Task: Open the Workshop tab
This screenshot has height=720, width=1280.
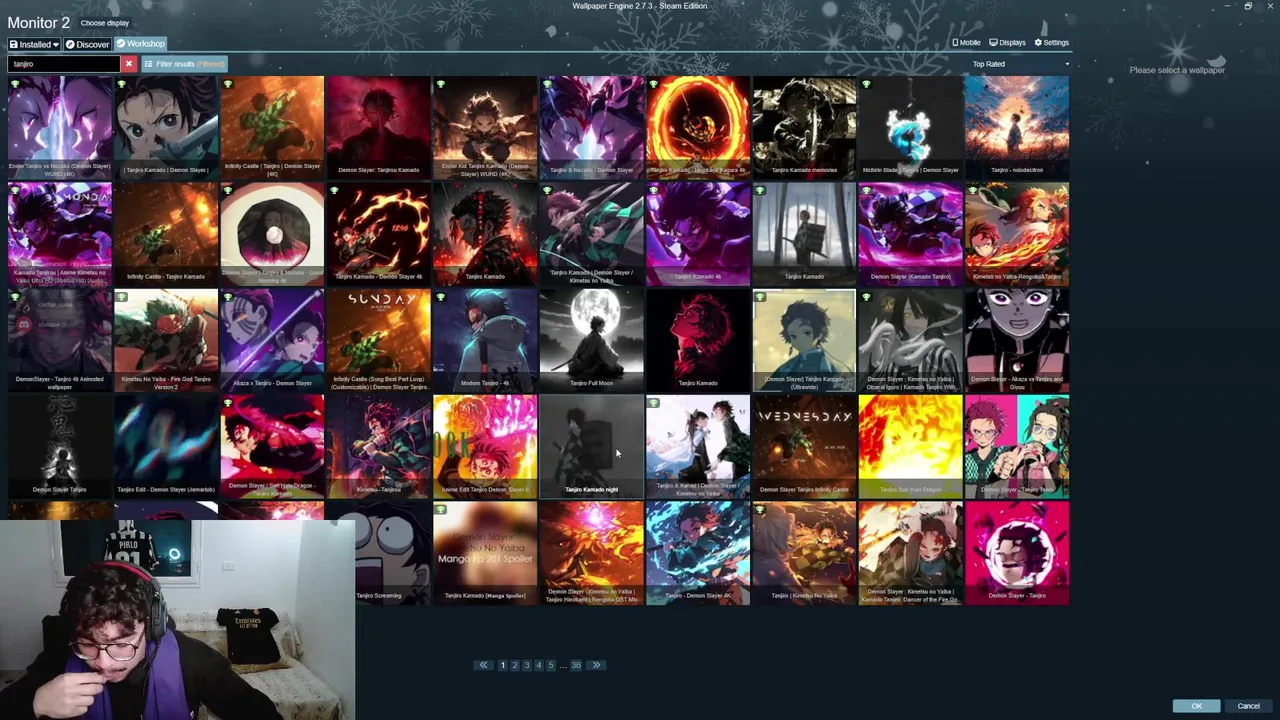Action: [140, 44]
